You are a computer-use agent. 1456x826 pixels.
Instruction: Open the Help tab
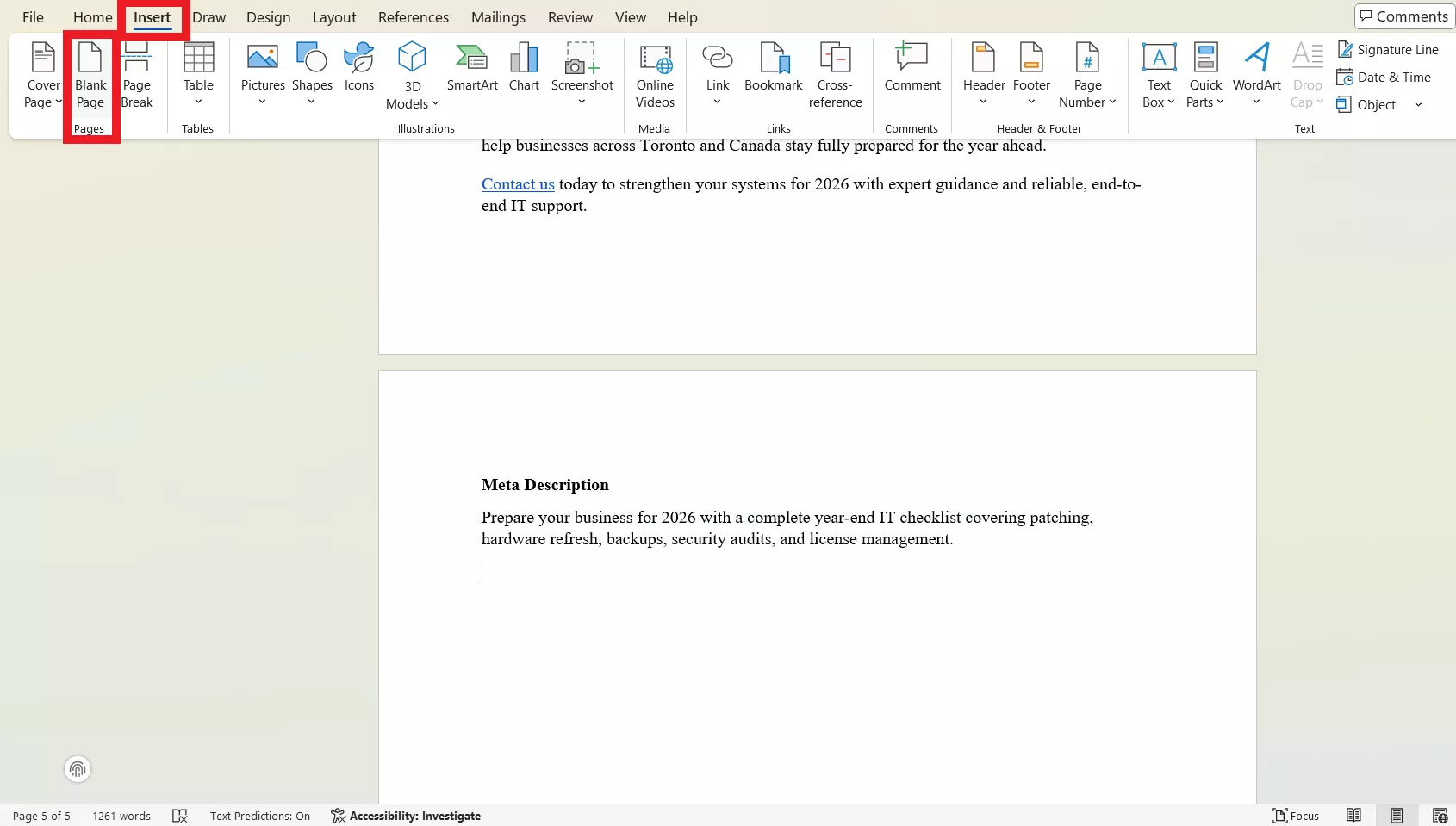682,17
